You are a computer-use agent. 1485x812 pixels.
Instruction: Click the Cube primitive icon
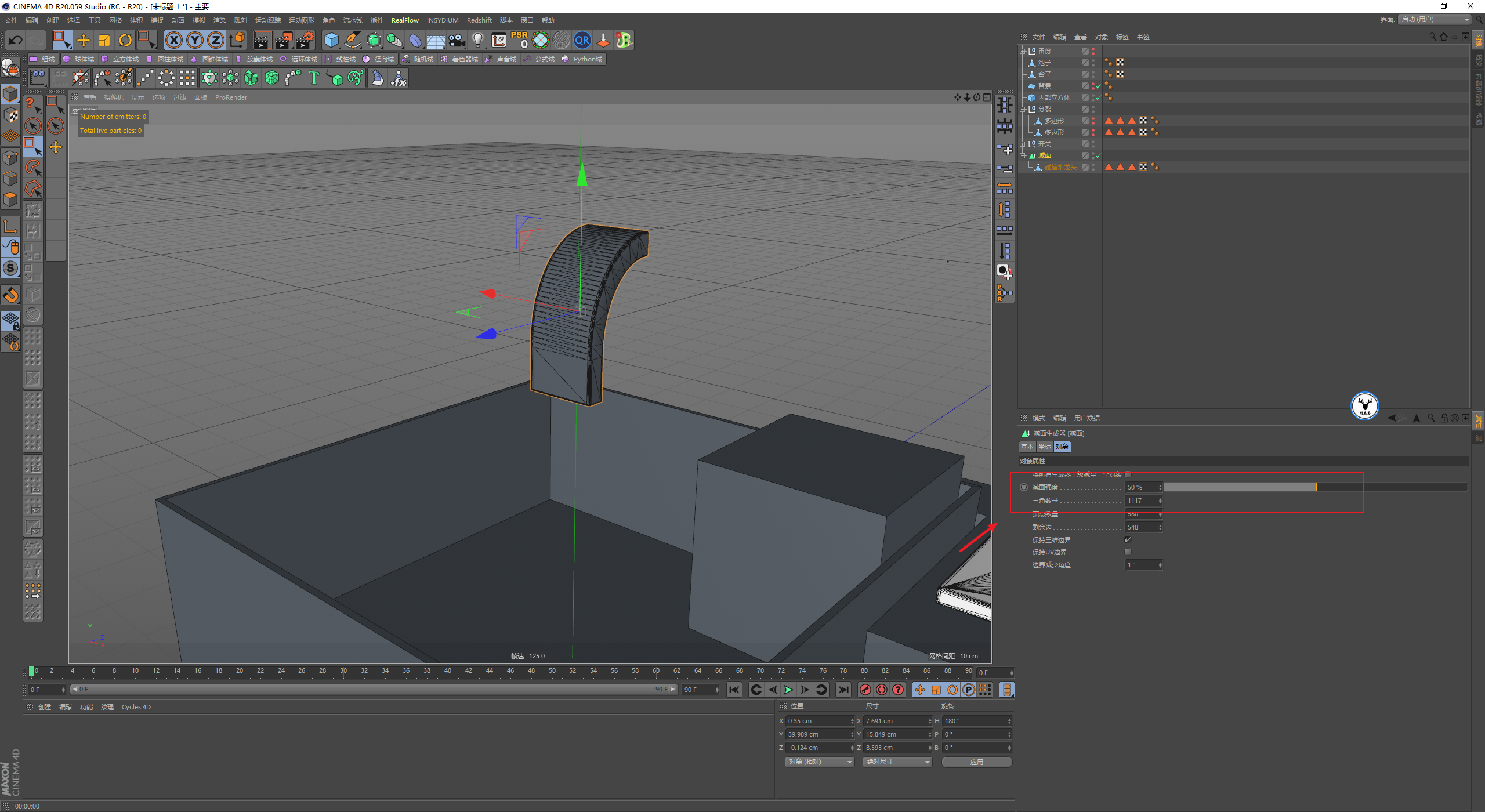[331, 40]
